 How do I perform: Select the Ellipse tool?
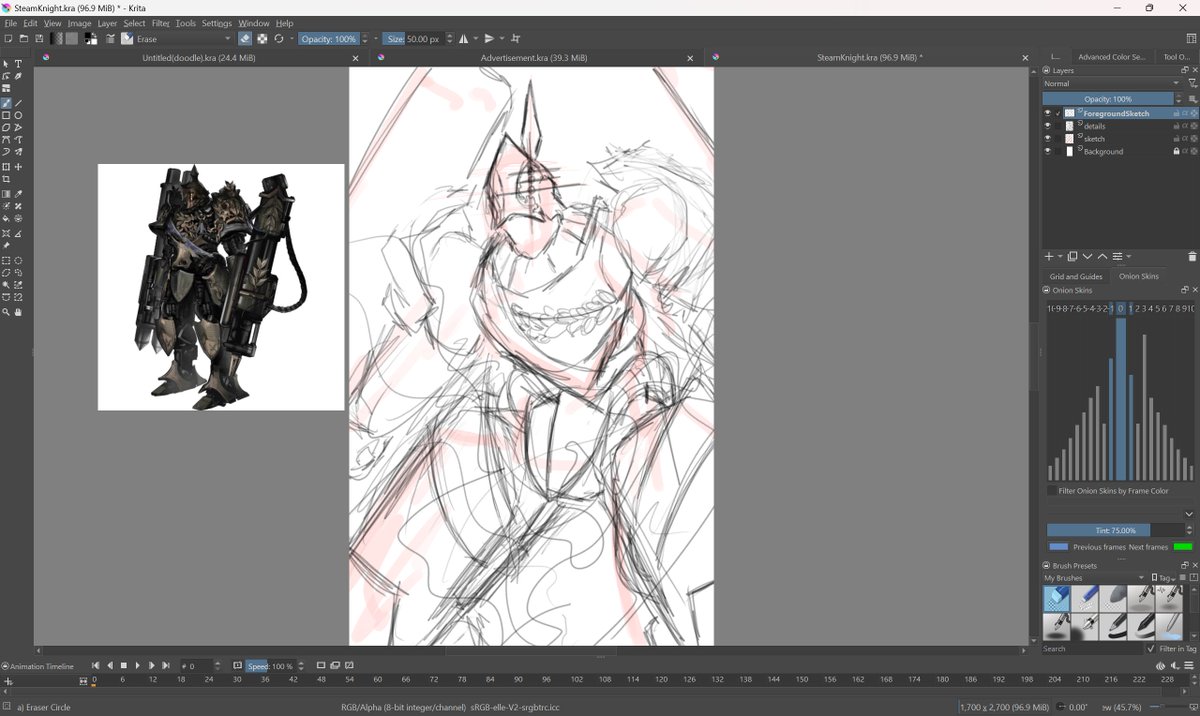(18, 116)
